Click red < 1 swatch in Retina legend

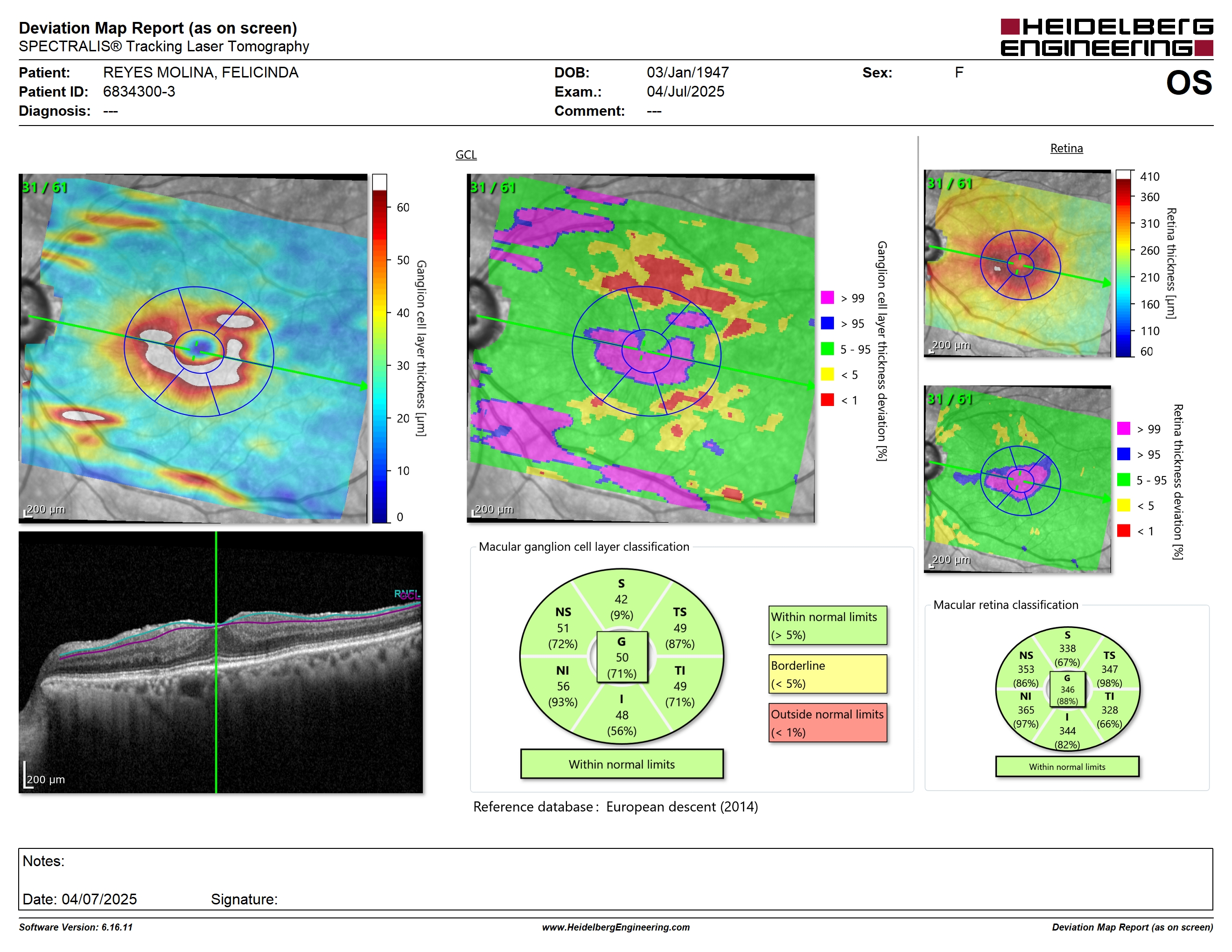pyautogui.click(x=1123, y=531)
